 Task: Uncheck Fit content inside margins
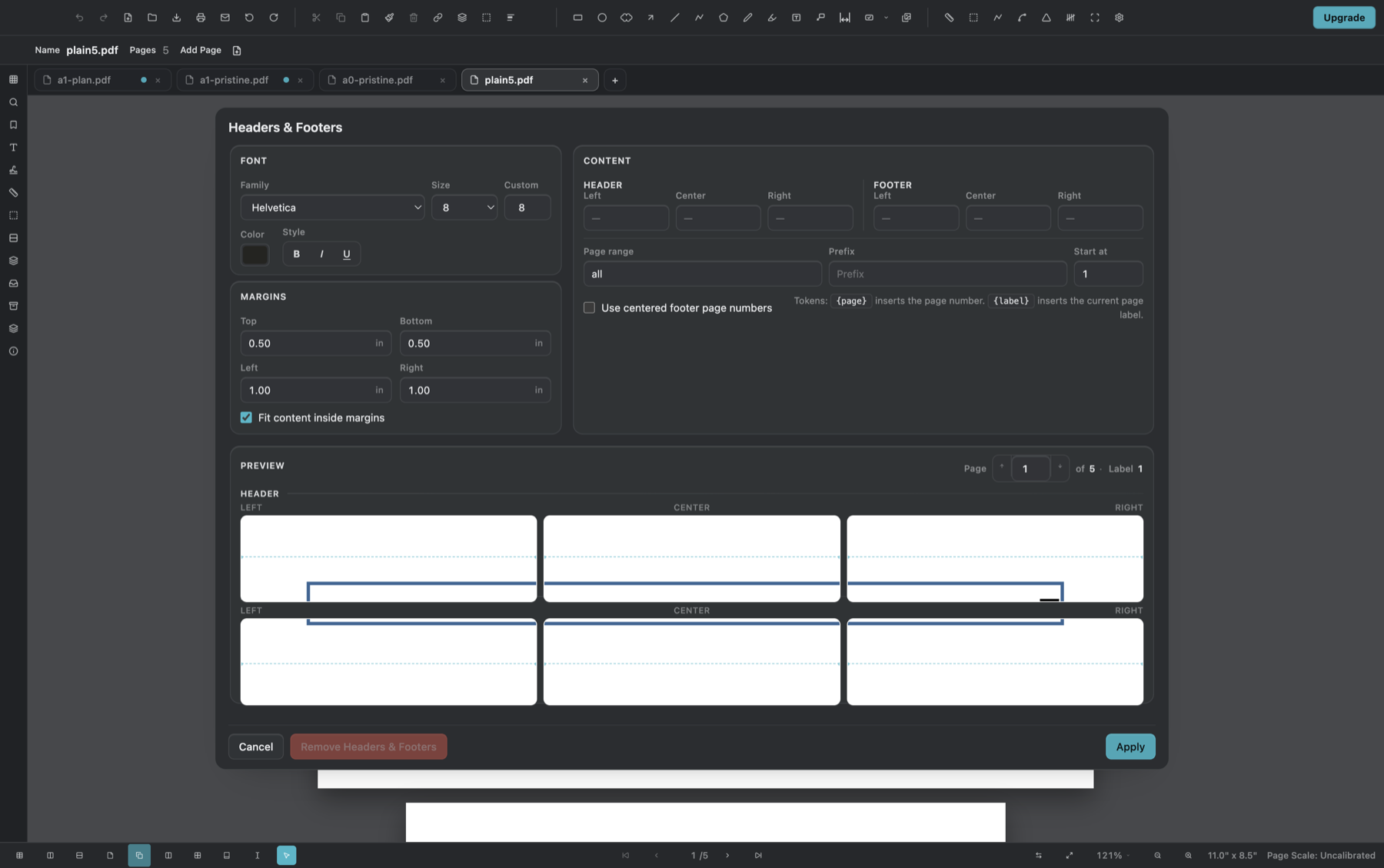coord(246,417)
